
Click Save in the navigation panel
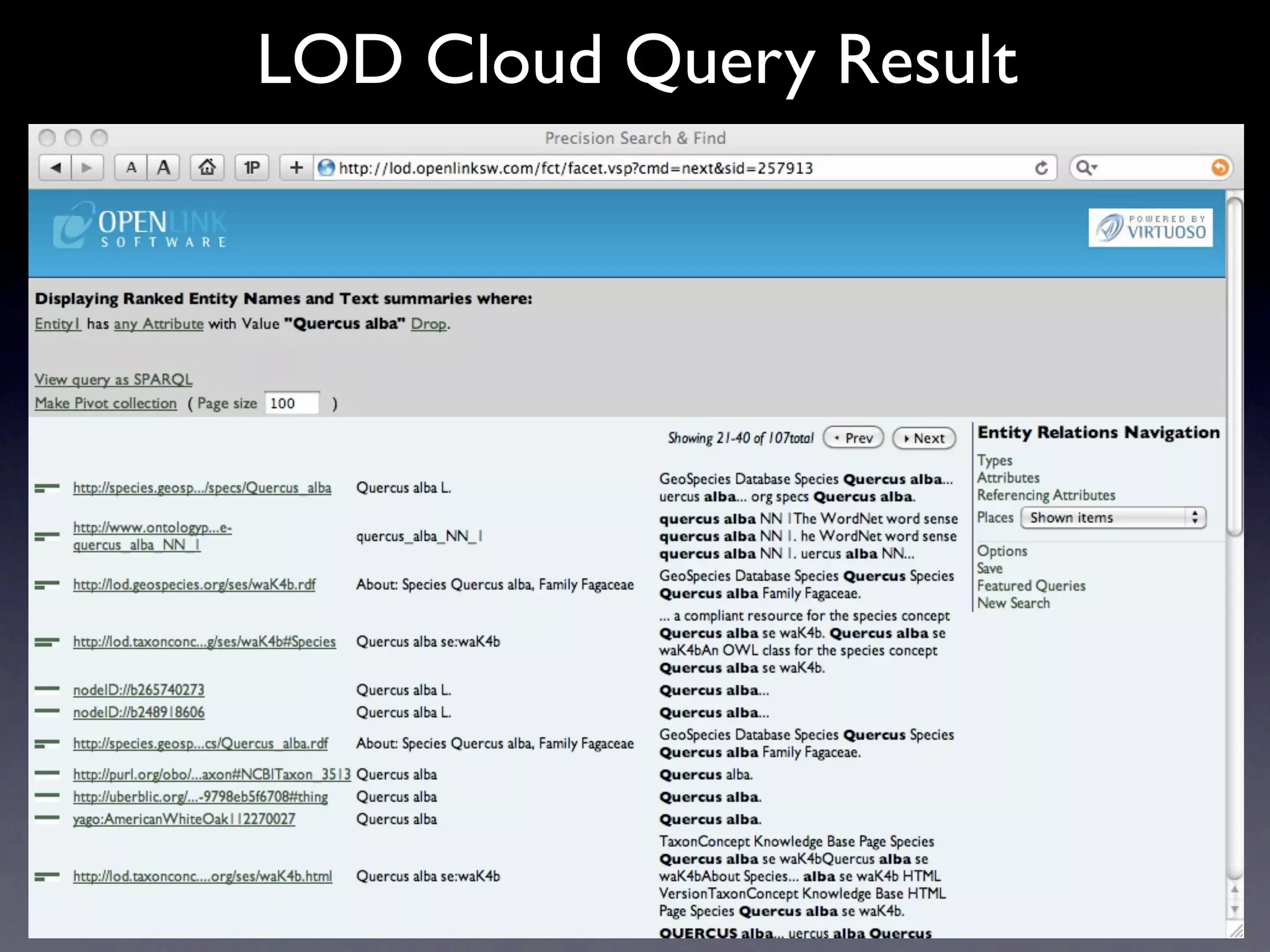(990, 568)
